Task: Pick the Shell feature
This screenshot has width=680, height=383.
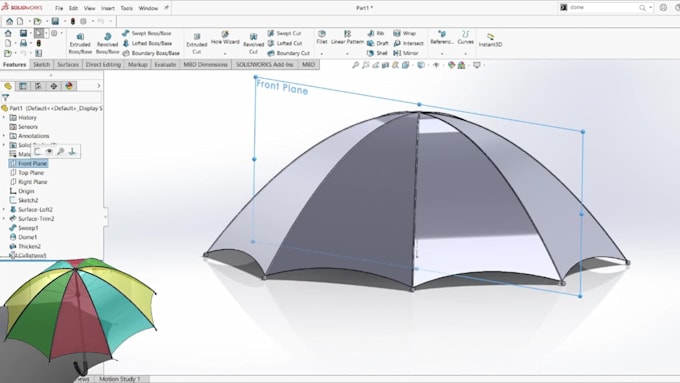Action: [x=377, y=53]
